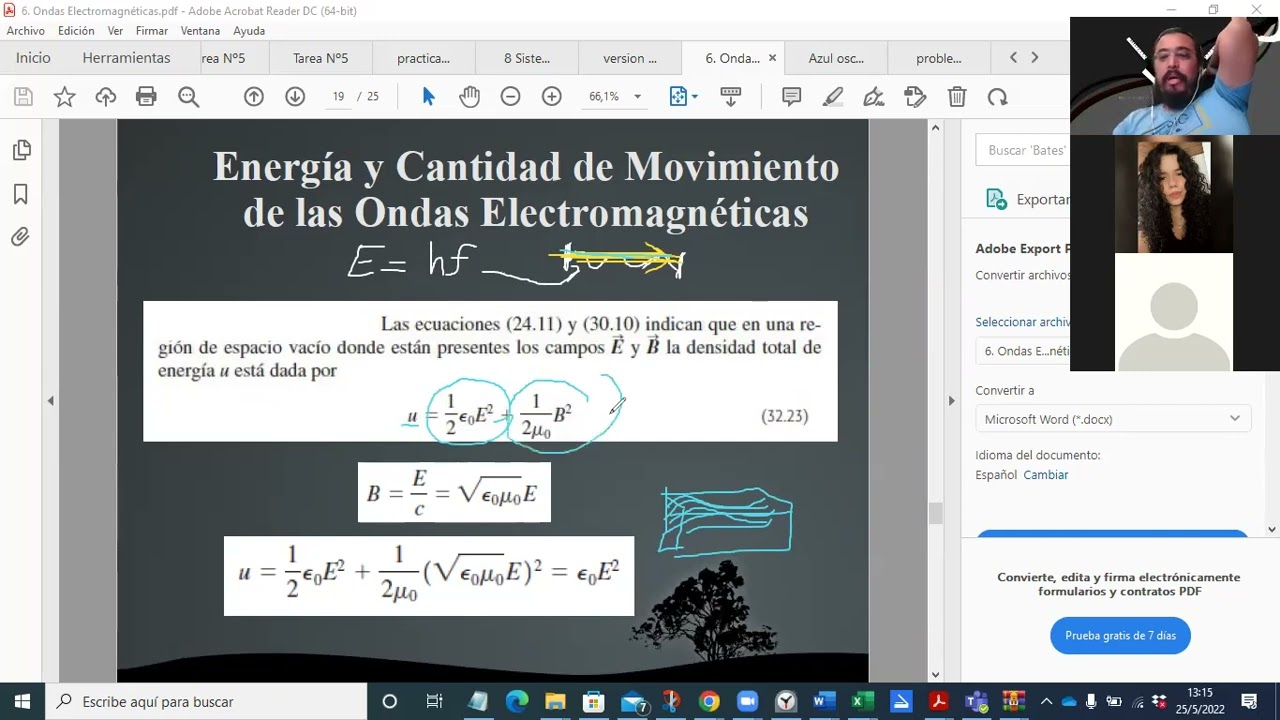Print the document with printer icon
The height and width of the screenshot is (720, 1280).
point(147,97)
